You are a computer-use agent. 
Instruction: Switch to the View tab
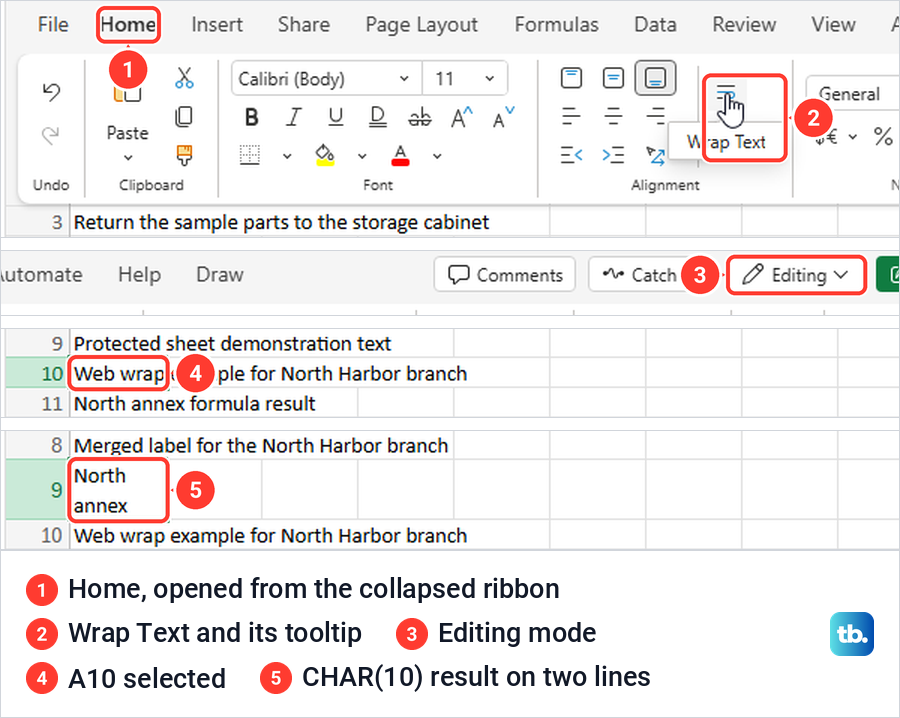(833, 25)
